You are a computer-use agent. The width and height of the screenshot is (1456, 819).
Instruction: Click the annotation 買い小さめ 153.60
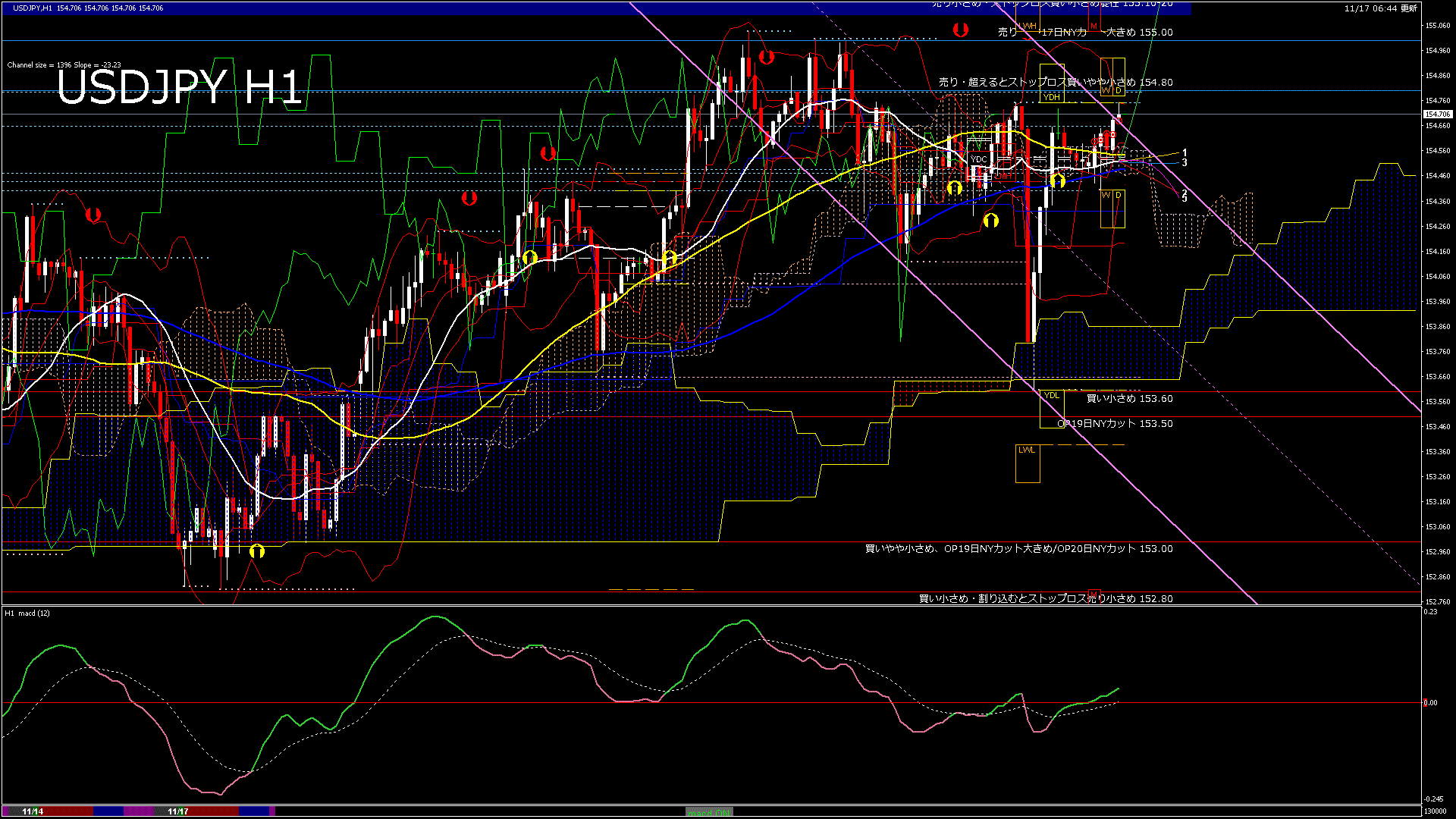pos(1129,398)
